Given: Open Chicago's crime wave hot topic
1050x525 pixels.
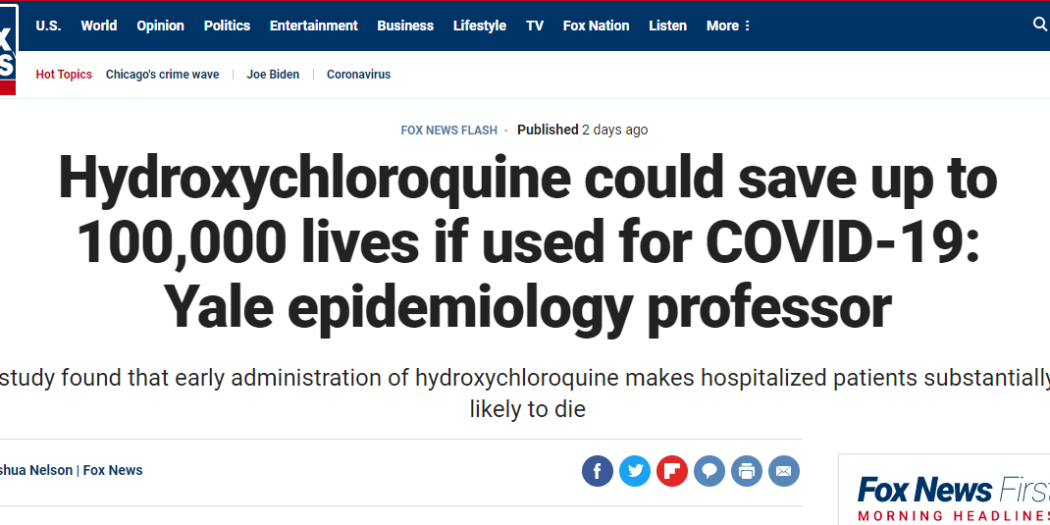Looking at the screenshot, I should tap(162, 75).
